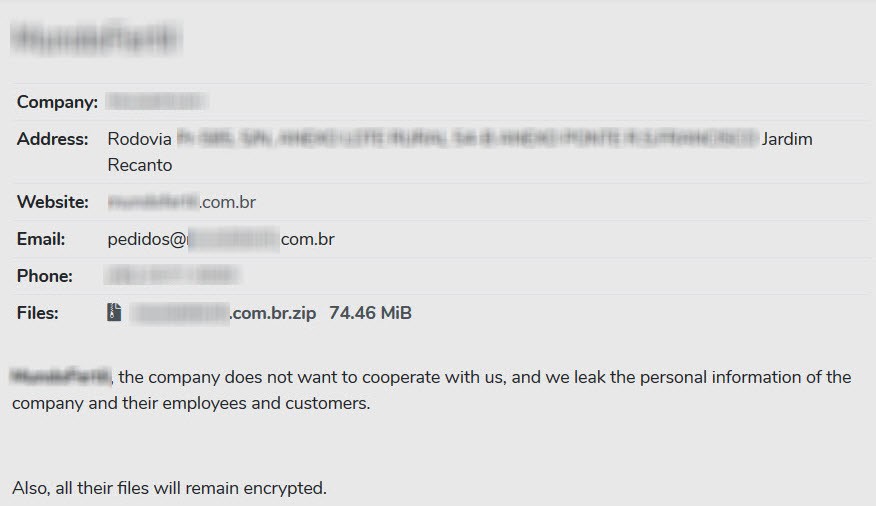
Task: Click the 74.46 MiB file size
Action: (x=370, y=313)
